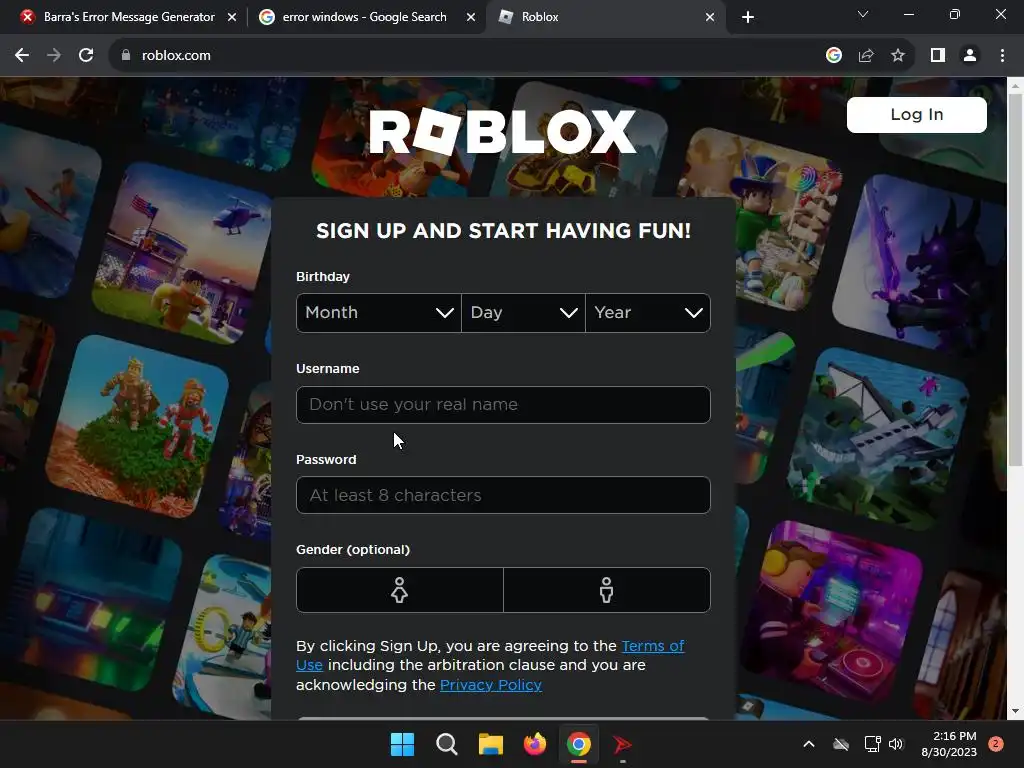Click the browser forward arrow
Screen dimensions: 1024x768
coord(54,56)
